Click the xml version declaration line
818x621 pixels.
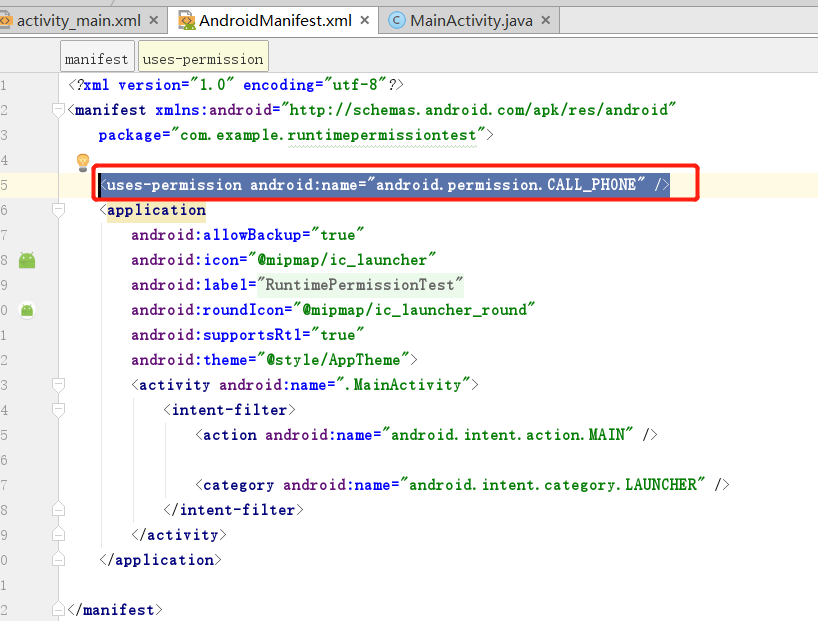[x=236, y=85]
